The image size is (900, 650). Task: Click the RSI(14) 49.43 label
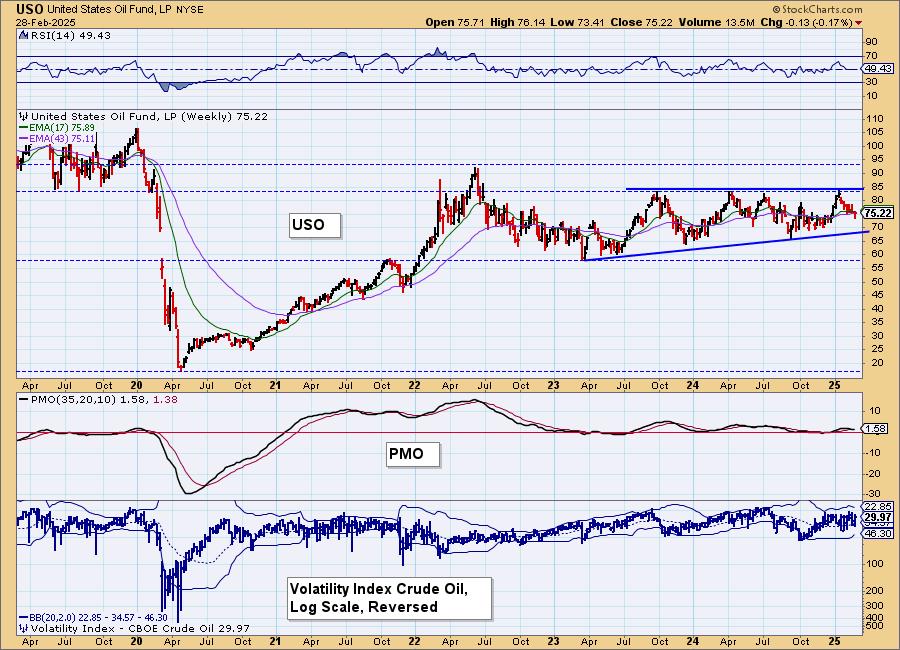(70, 35)
